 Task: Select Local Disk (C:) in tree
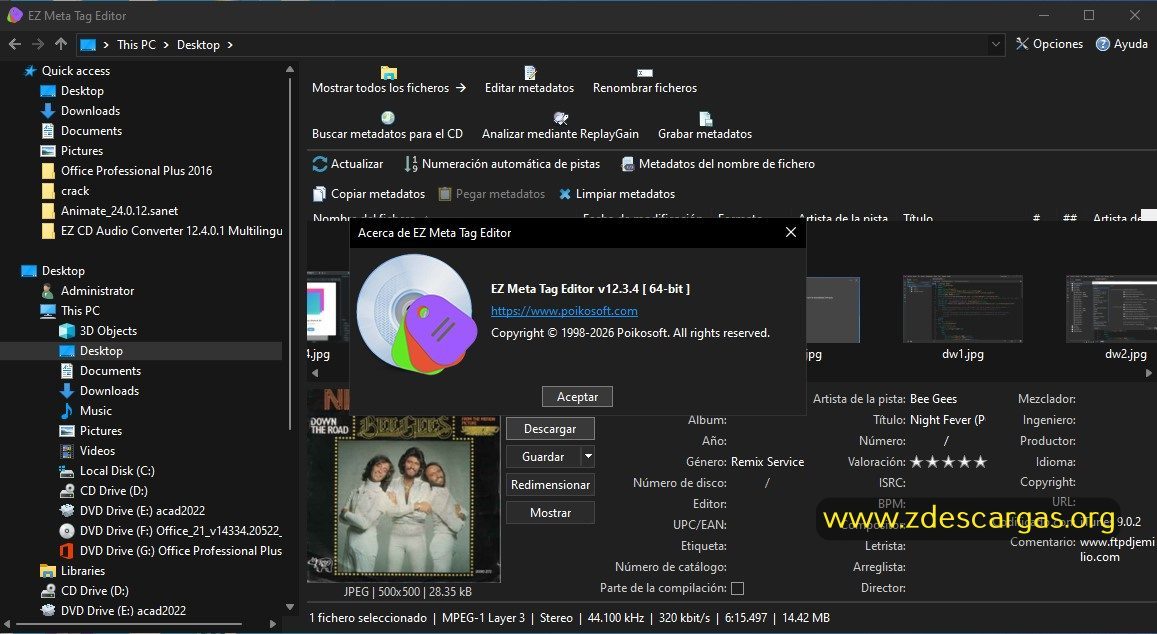[117, 471]
